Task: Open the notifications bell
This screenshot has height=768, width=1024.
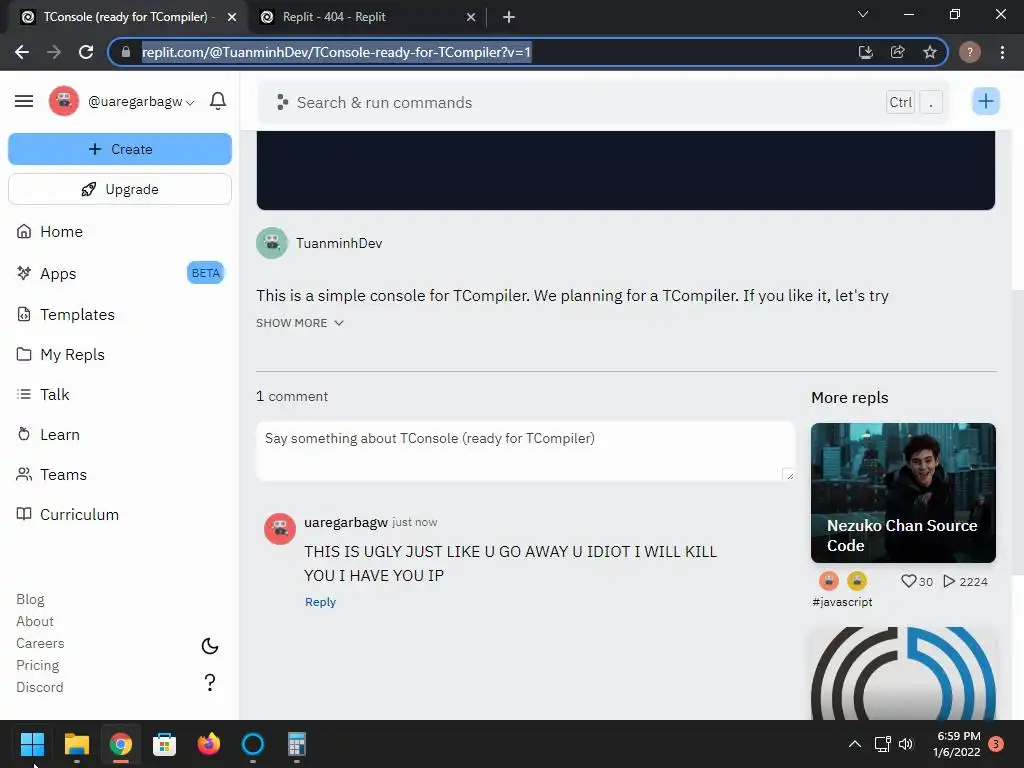Action: pos(217,101)
